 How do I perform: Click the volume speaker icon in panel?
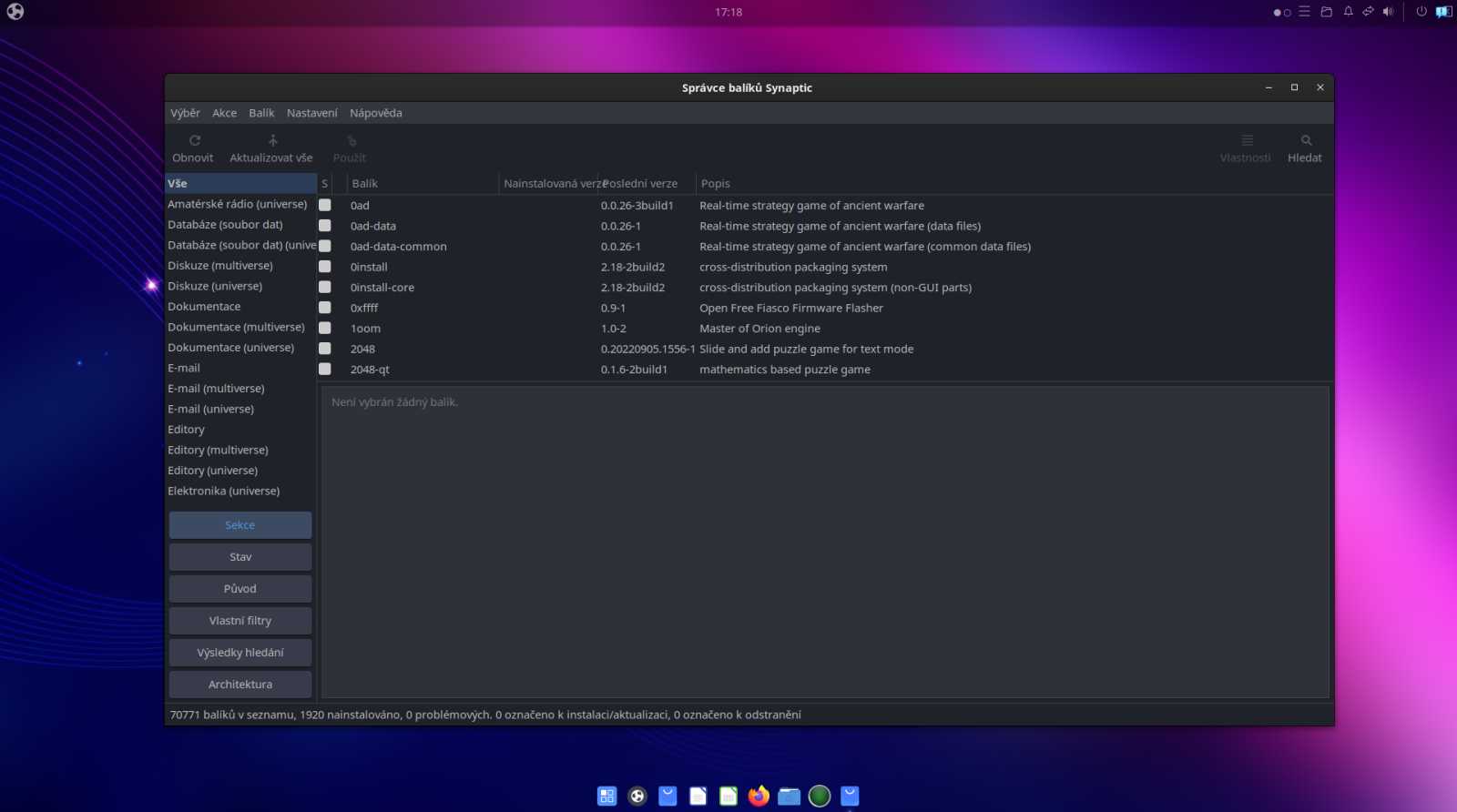pos(1388,12)
